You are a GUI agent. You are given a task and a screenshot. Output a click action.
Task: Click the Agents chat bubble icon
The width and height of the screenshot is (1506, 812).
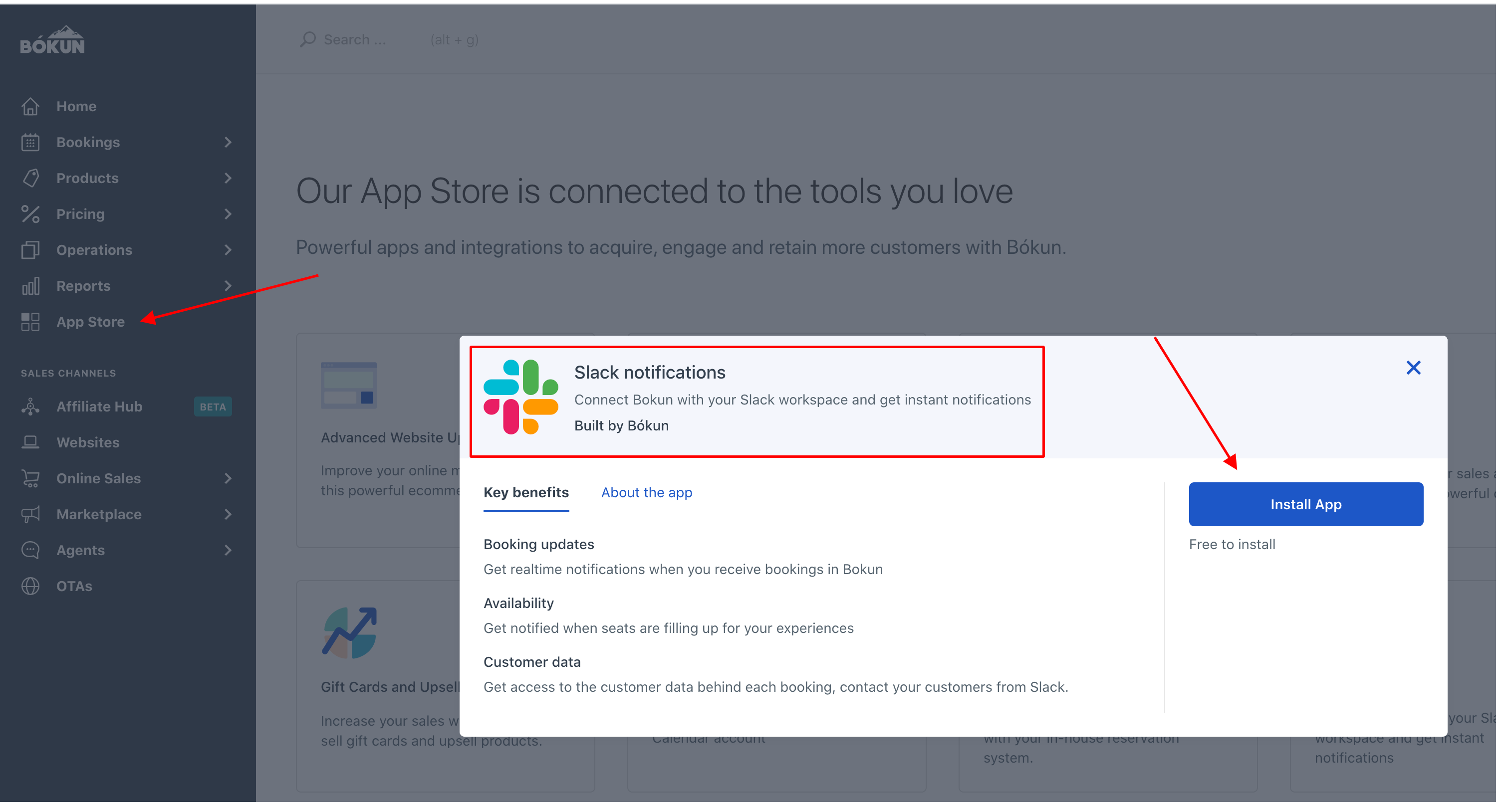click(x=30, y=554)
